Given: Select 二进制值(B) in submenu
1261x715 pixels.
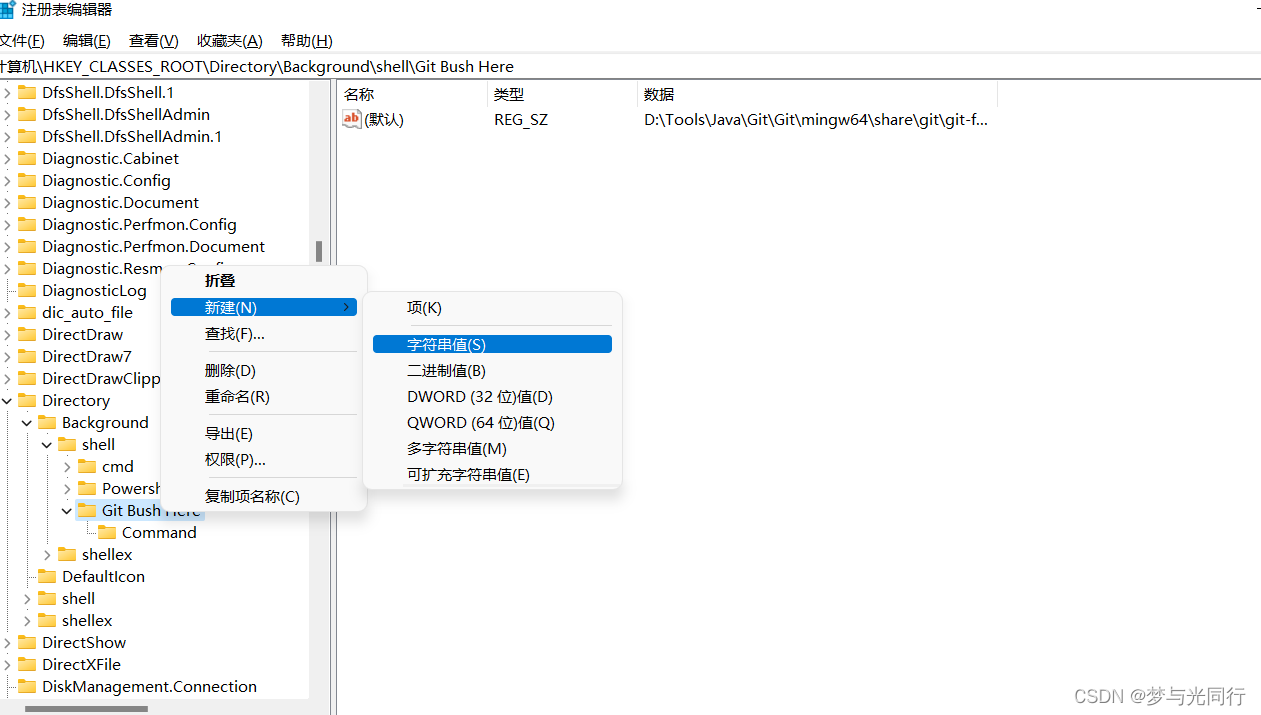Looking at the screenshot, I should [492, 371].
